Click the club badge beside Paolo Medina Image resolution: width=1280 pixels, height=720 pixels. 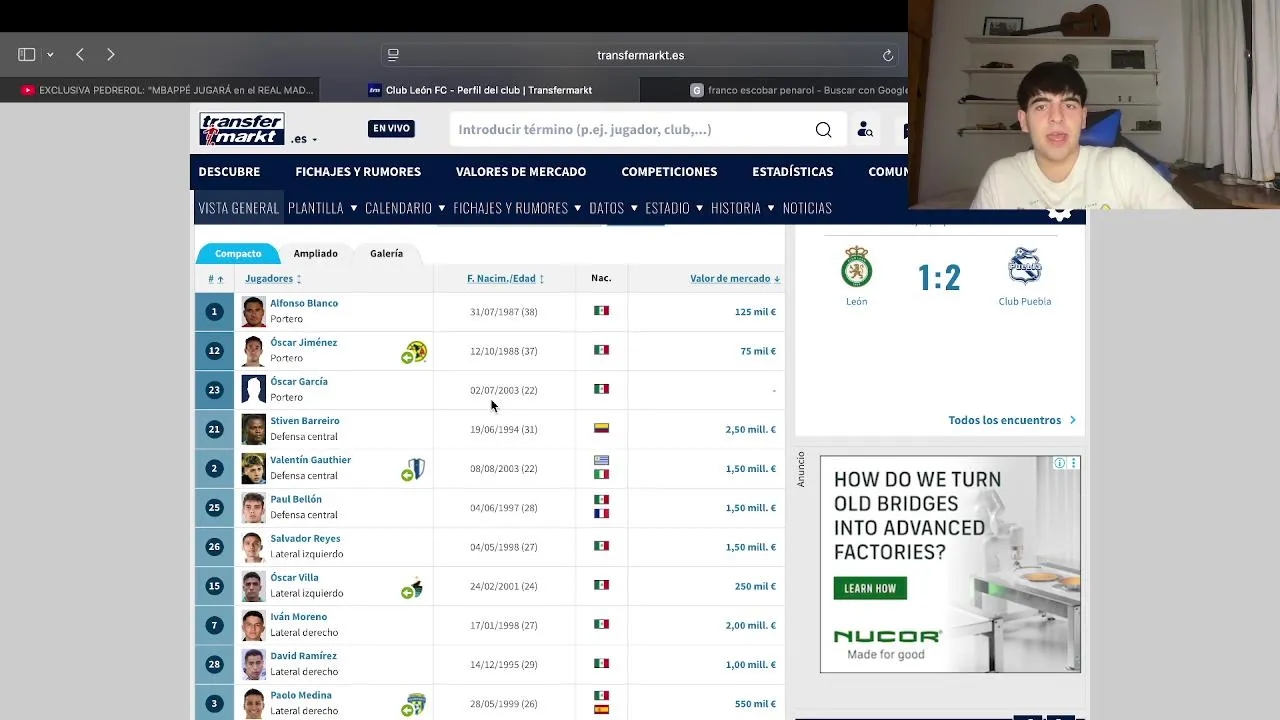click(x=414, y=704)
